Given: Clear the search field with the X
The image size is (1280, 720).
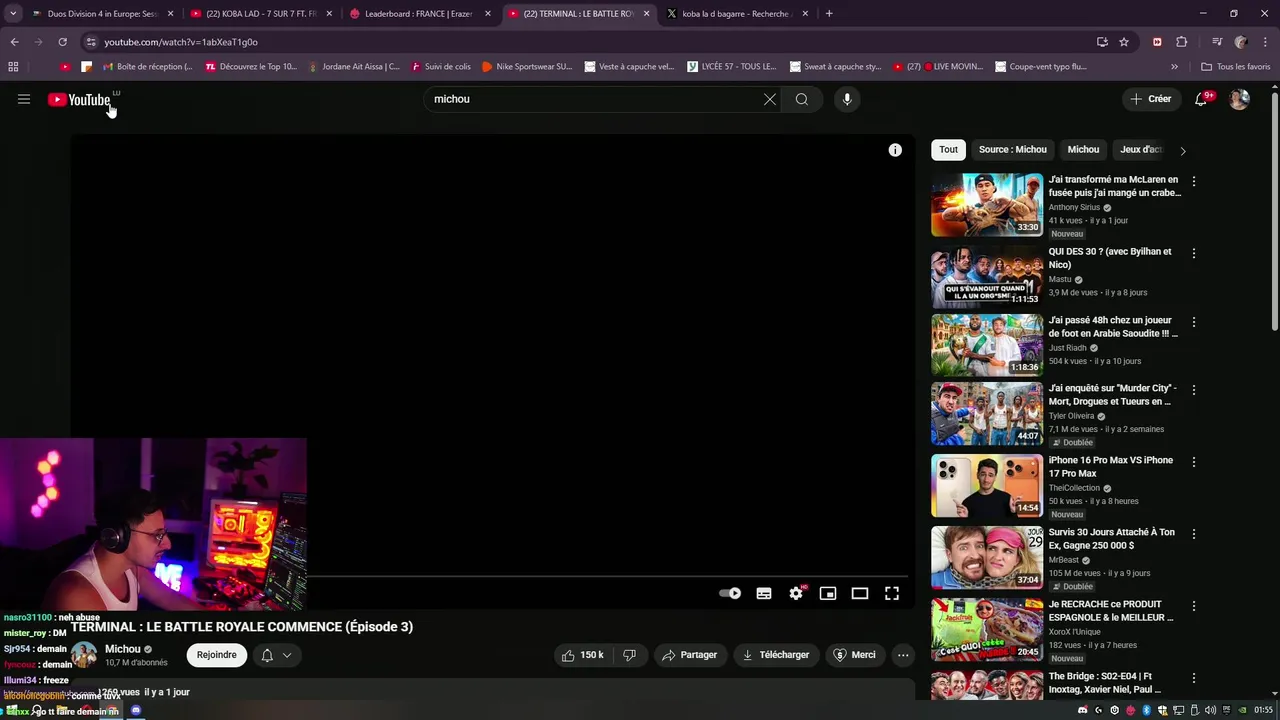Looking at the screenshot, I should click(770, 99).
